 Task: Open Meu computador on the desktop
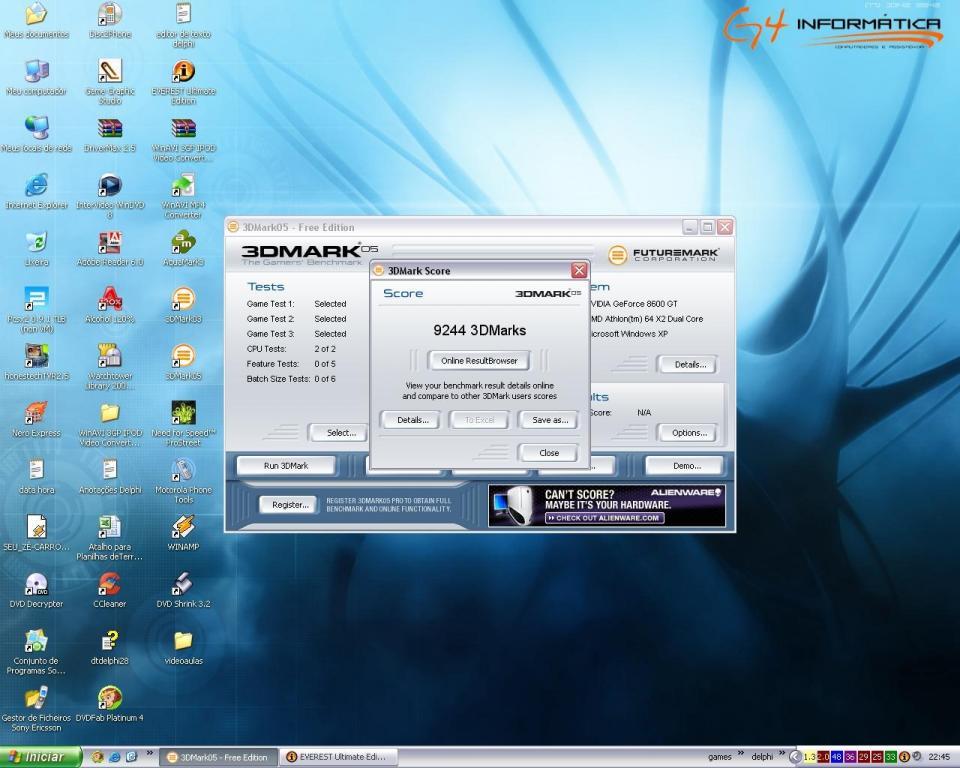pyautogui.click(x=36, y=78)
